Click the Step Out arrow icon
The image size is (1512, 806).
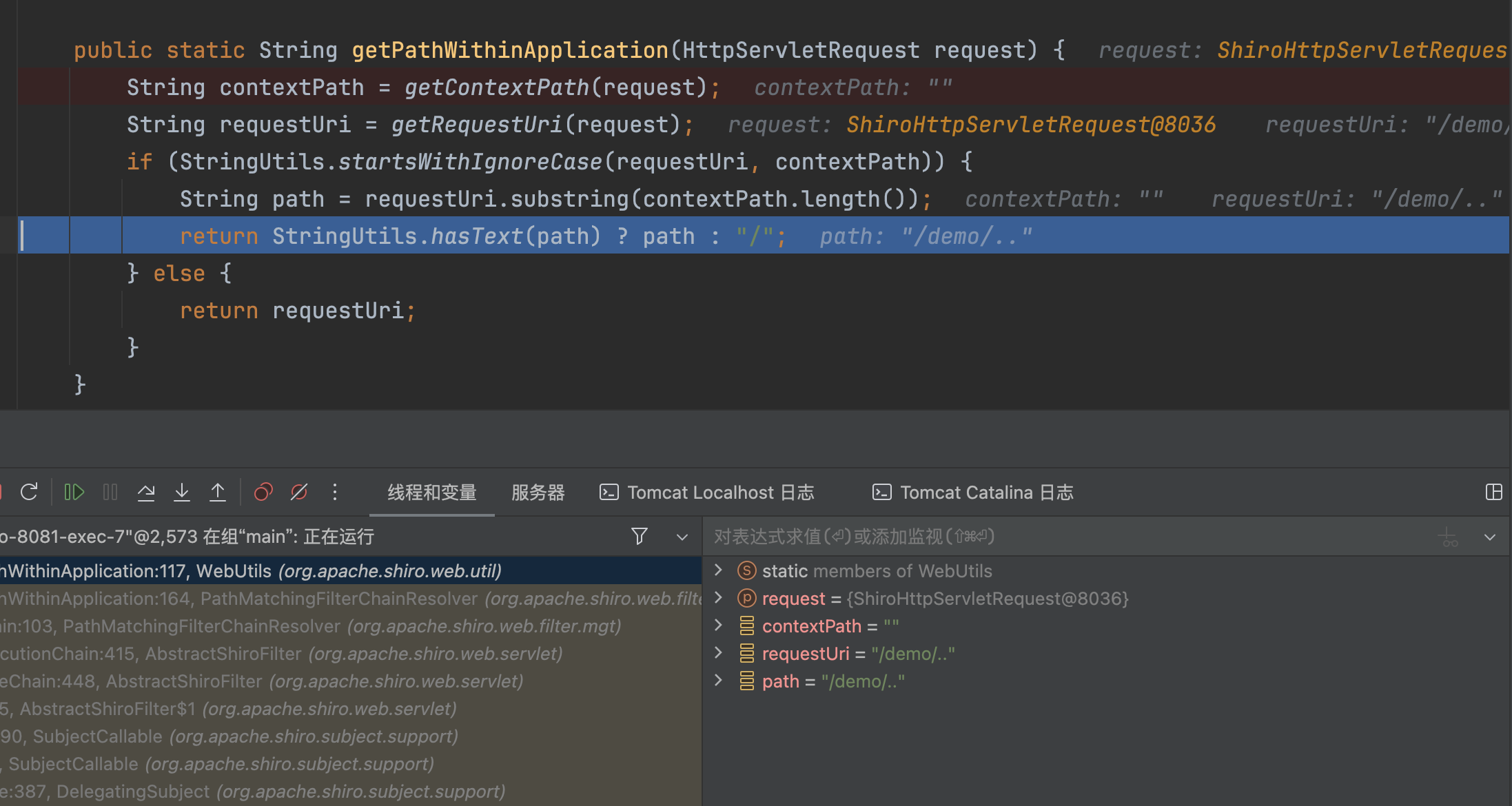(218, 492)
